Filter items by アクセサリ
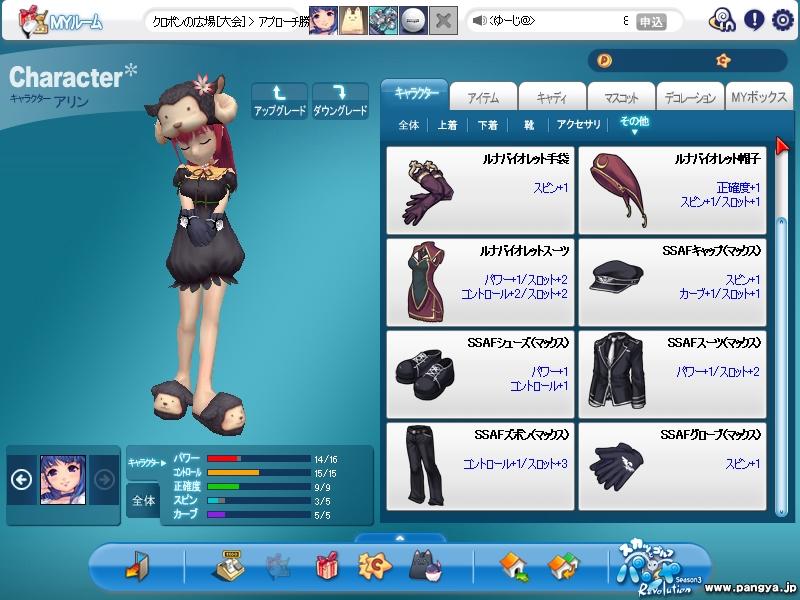This screenshot has width=800, height=600. tap(579, 124)
